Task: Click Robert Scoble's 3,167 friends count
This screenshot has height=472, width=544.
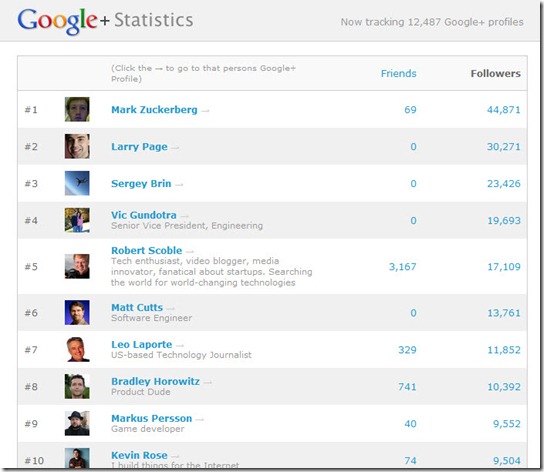Action: (x=402, y=267)
